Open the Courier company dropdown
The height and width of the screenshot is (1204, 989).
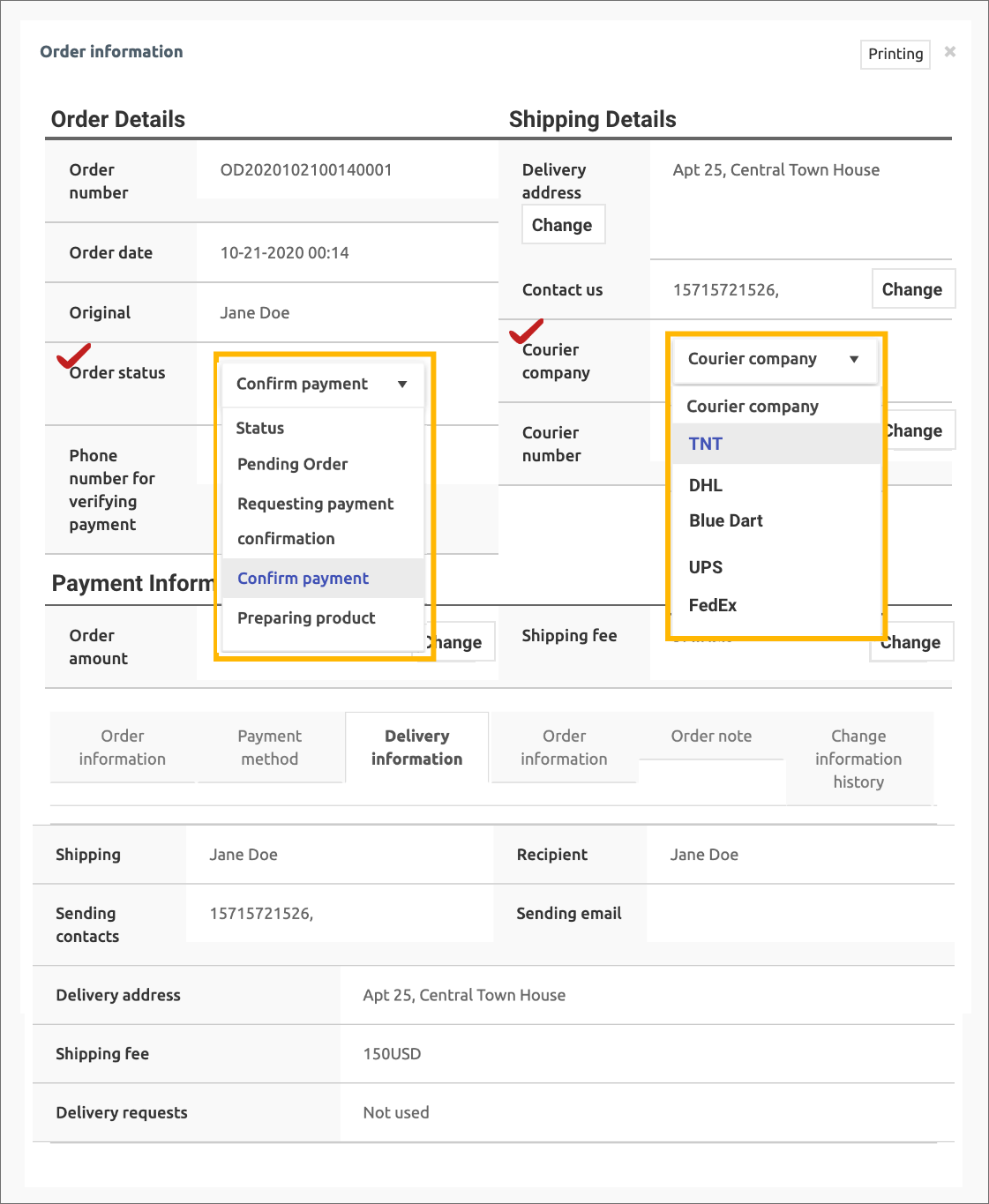pos(774,359)
